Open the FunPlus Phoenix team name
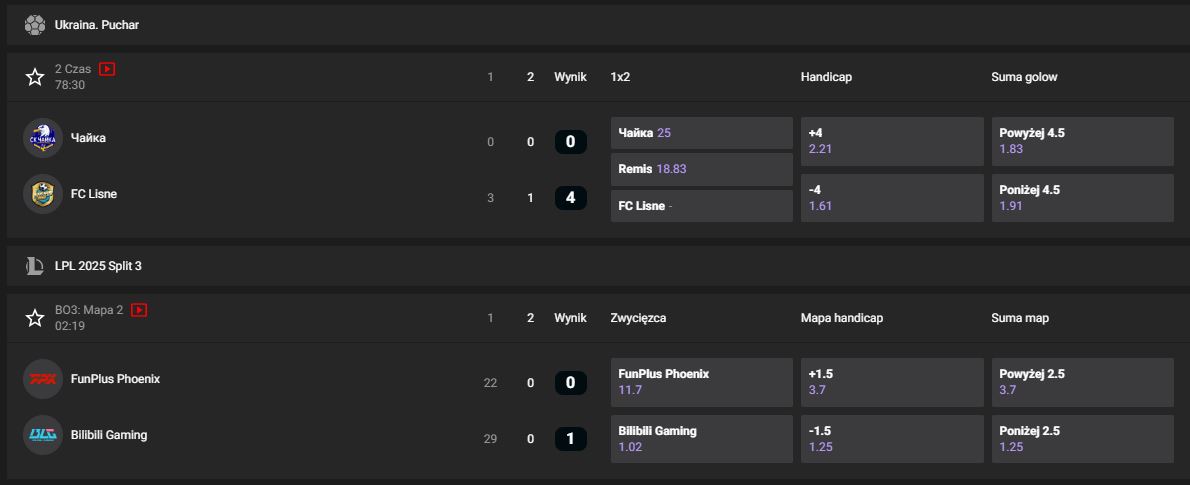1190x485 pixels. pos(115,379)
